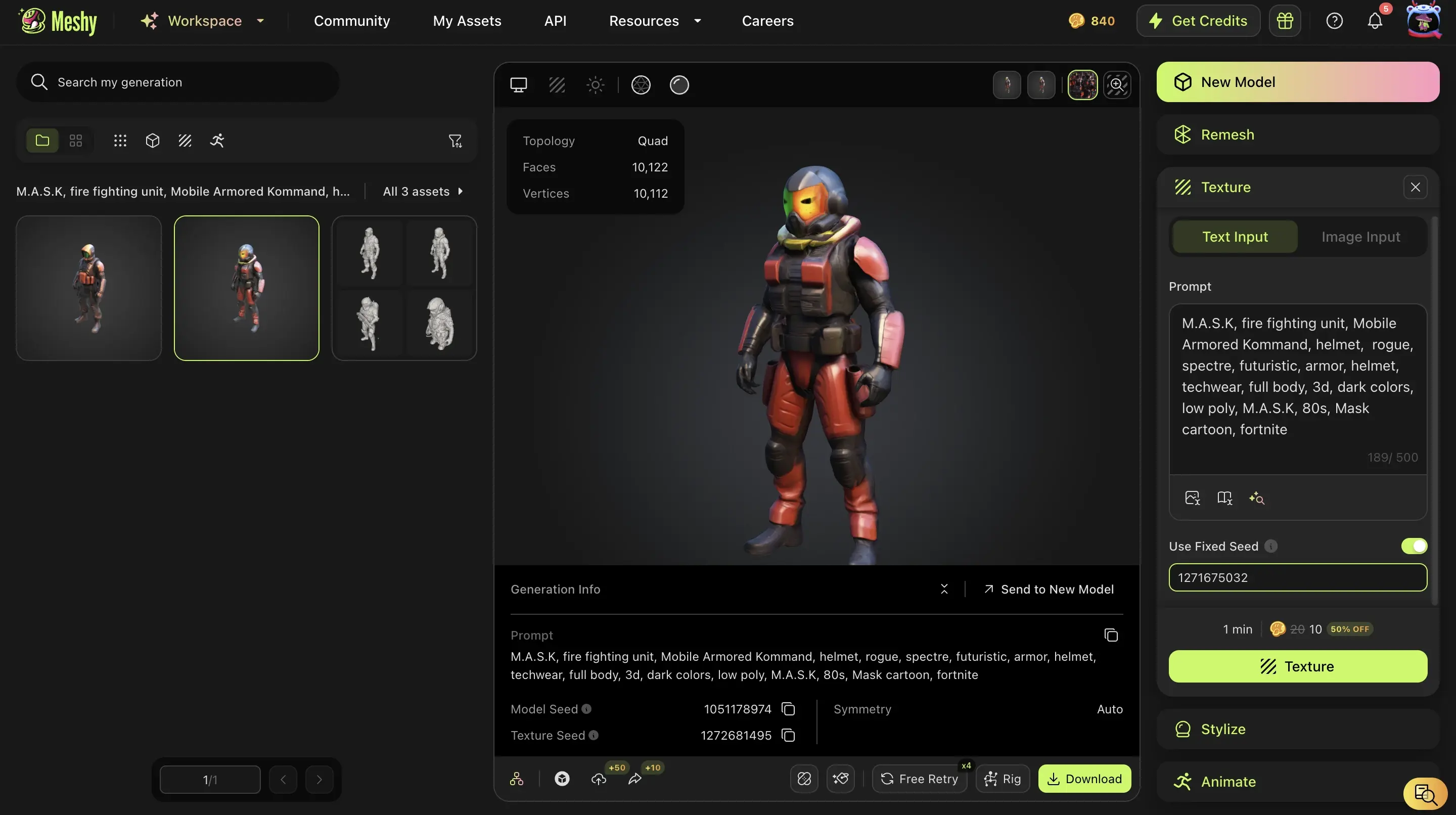
Task: Disable the Use Fixed Seed toggle
Action: (1413, 546)
